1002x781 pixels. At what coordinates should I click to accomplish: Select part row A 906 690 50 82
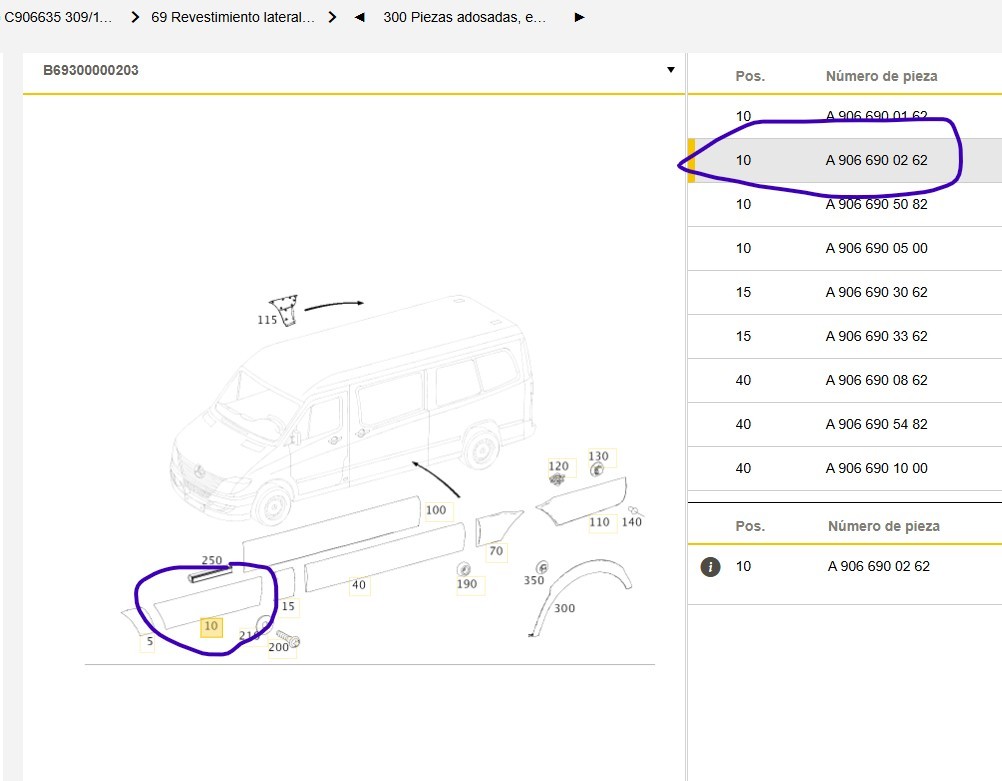(876, 204)
